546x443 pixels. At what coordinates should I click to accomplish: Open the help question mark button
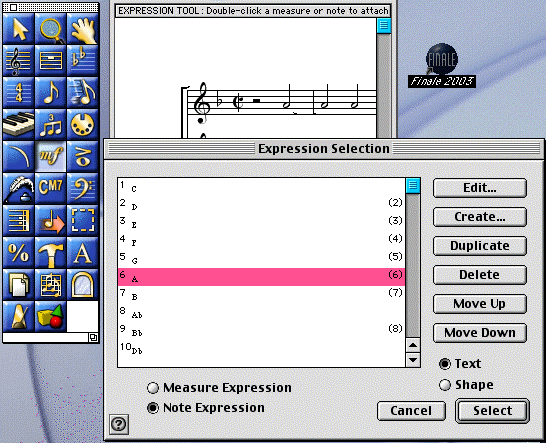point(119,424)
